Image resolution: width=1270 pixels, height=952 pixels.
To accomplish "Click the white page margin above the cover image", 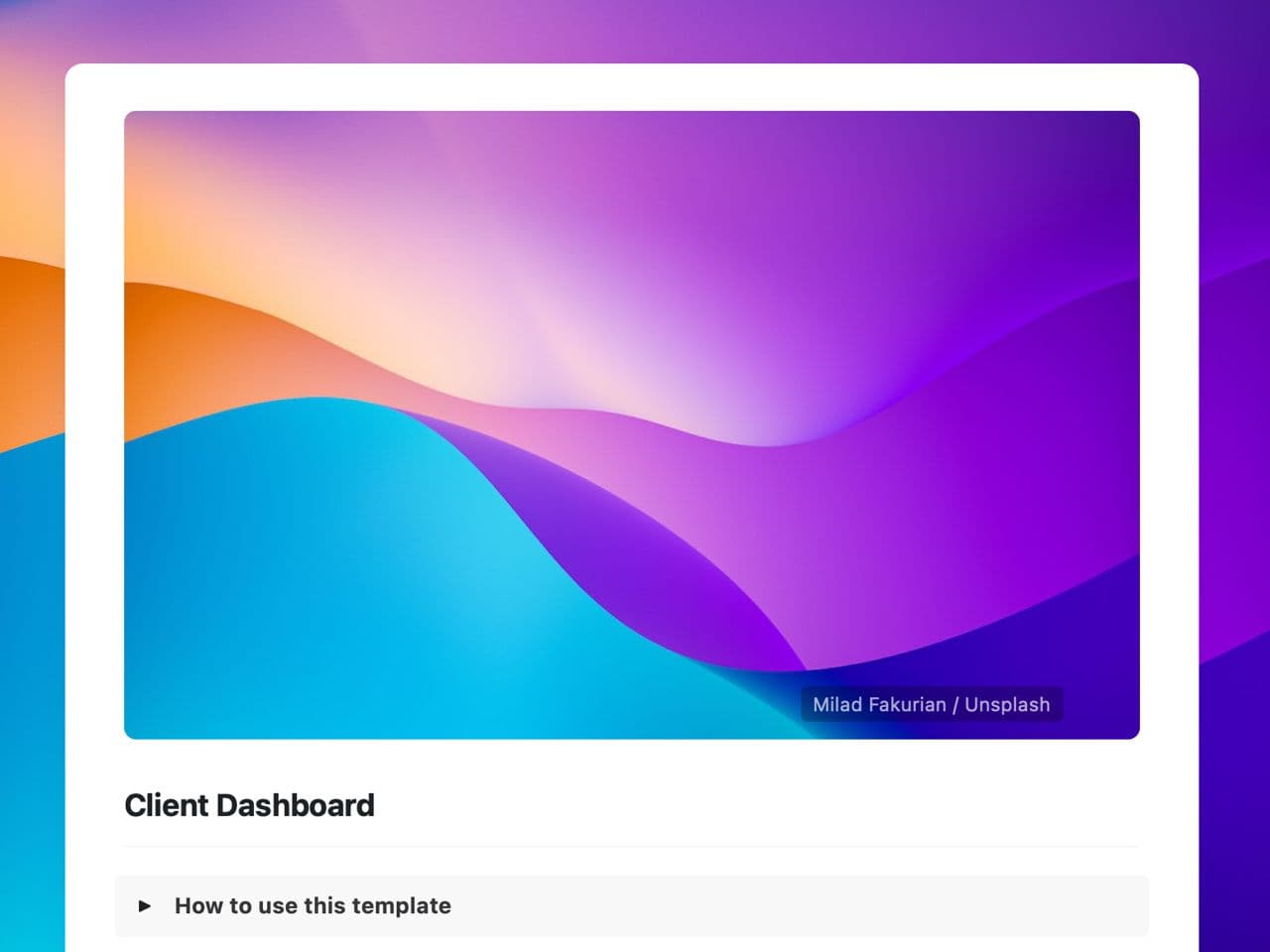I will click(x=631, y=87).
